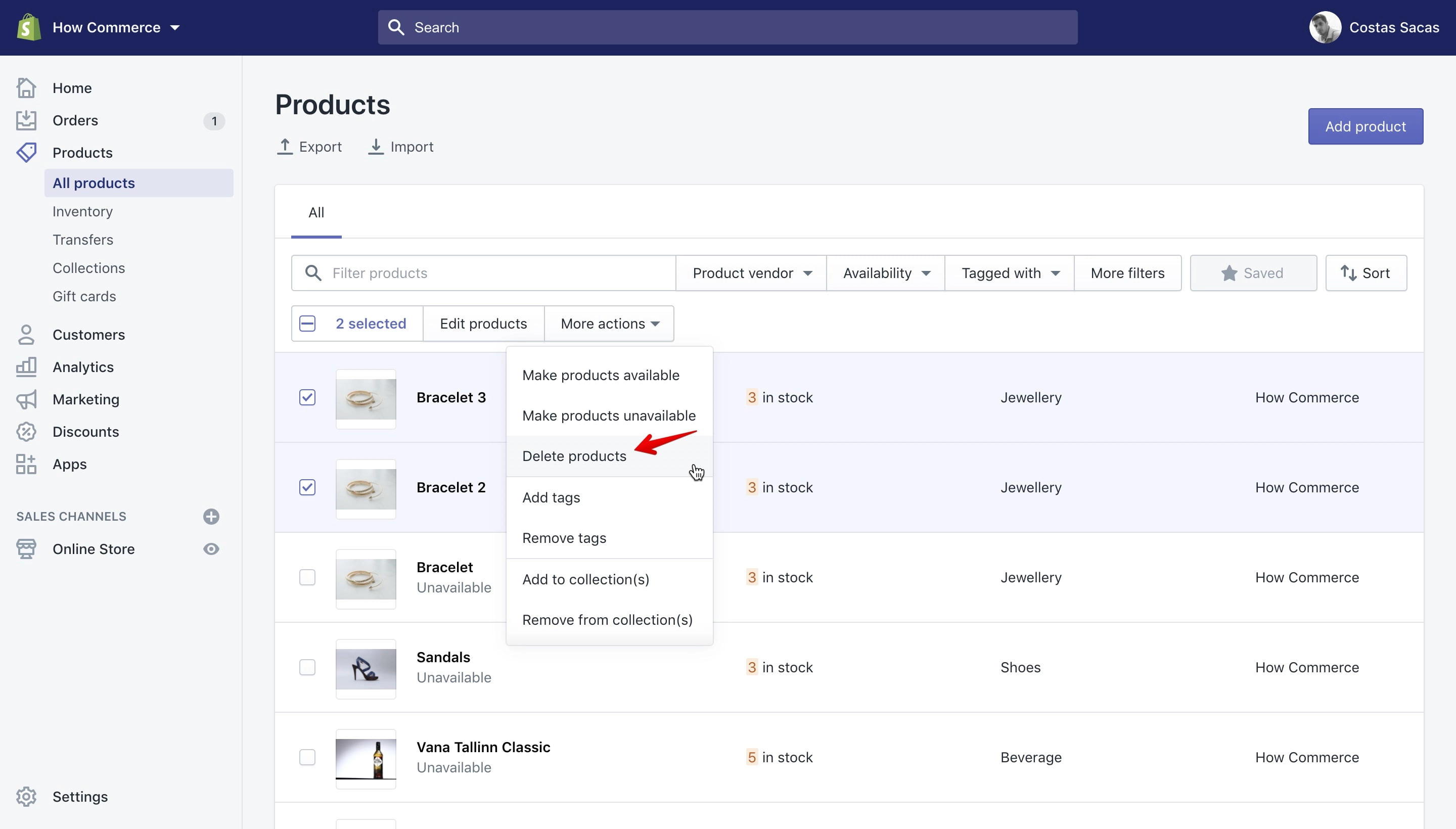Open the Product vendor filter dropdown
The height and width of the screenshot is (829, 1456).
752,273
